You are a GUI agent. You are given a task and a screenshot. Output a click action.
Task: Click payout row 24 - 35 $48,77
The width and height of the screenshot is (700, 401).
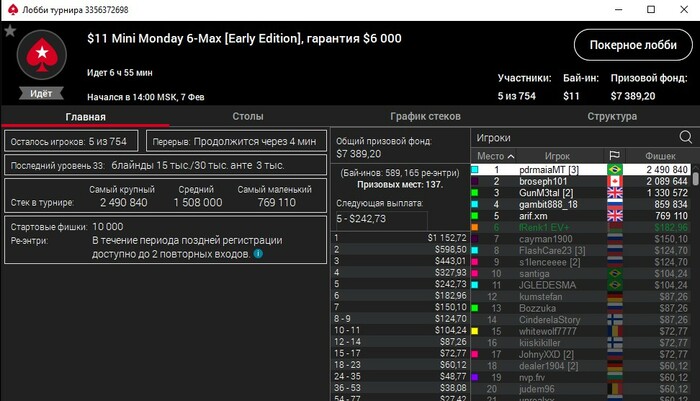point(400,376)
